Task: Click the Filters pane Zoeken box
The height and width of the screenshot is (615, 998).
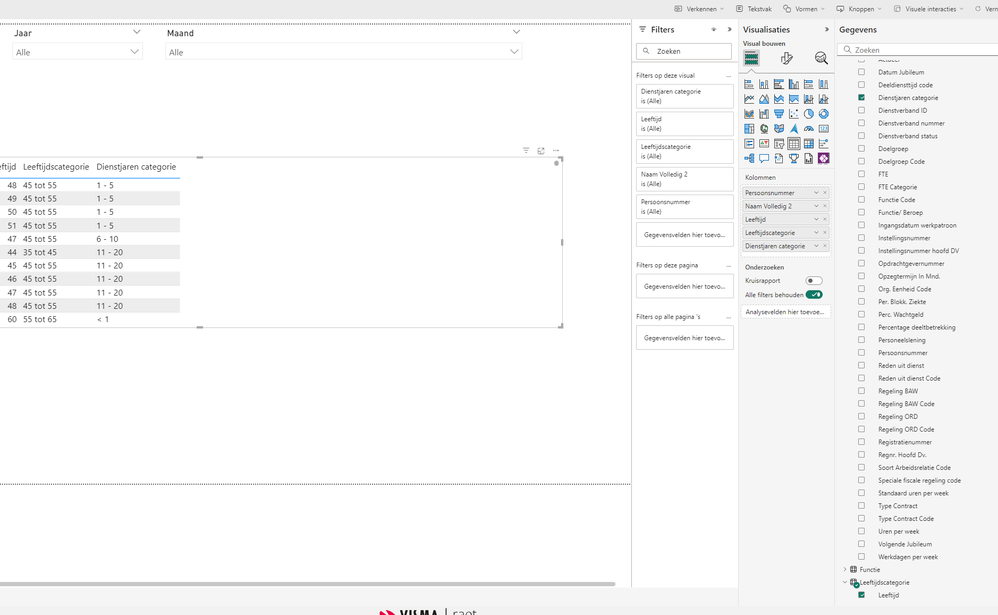Action: tap(684, 51)
